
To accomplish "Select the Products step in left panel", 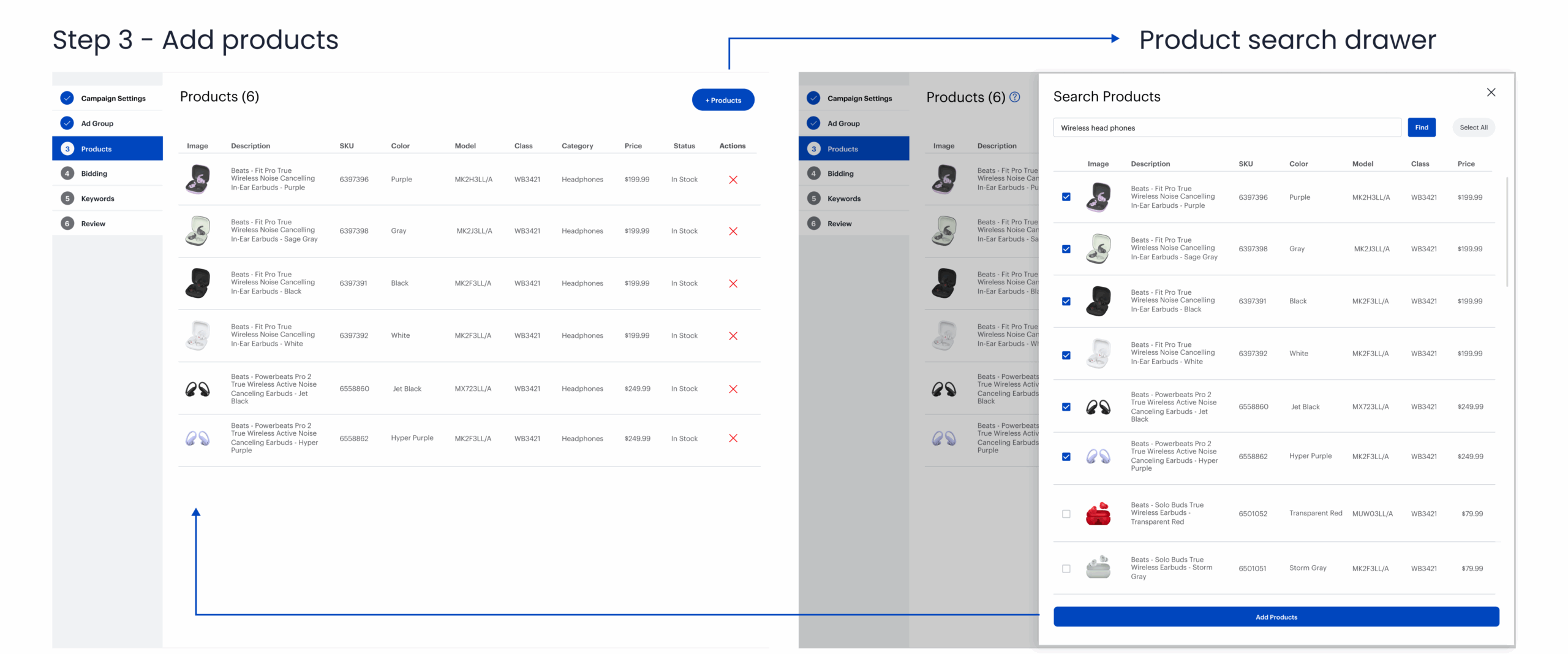I will click(x=107, y=148).
